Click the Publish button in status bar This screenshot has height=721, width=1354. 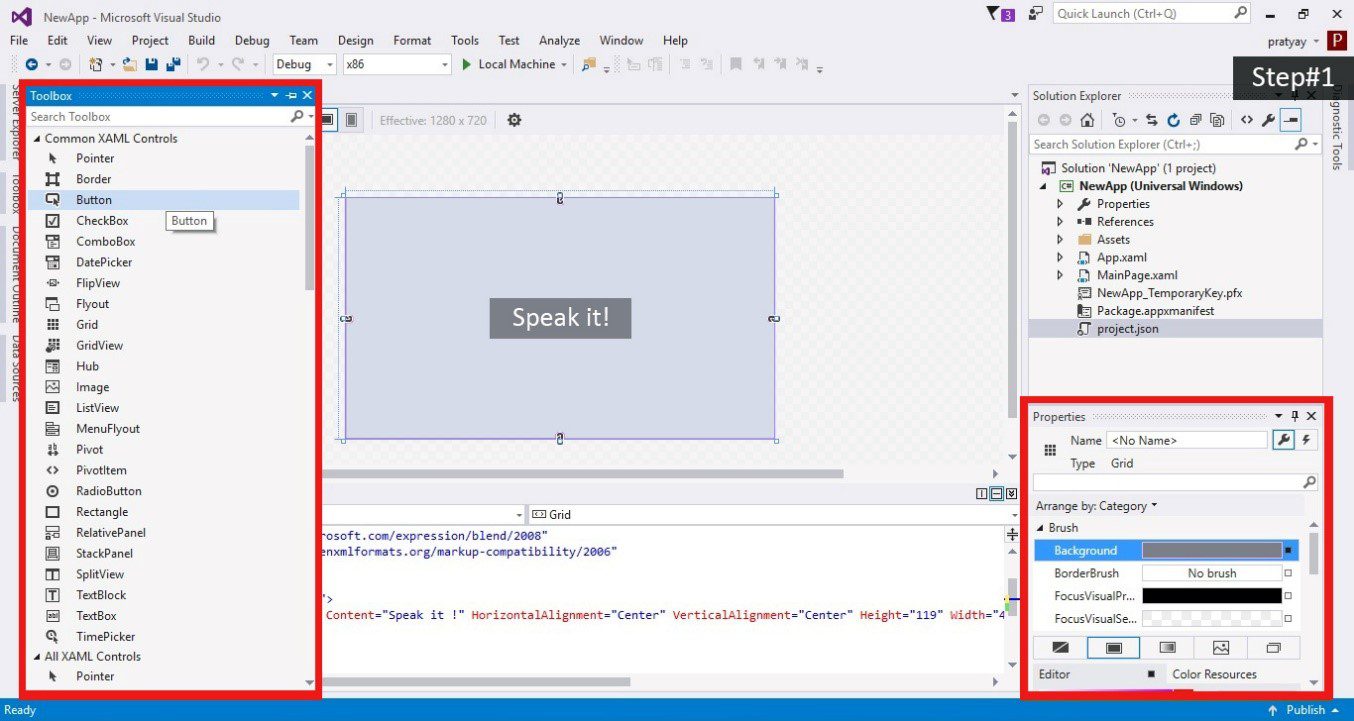pos(1304,710)
